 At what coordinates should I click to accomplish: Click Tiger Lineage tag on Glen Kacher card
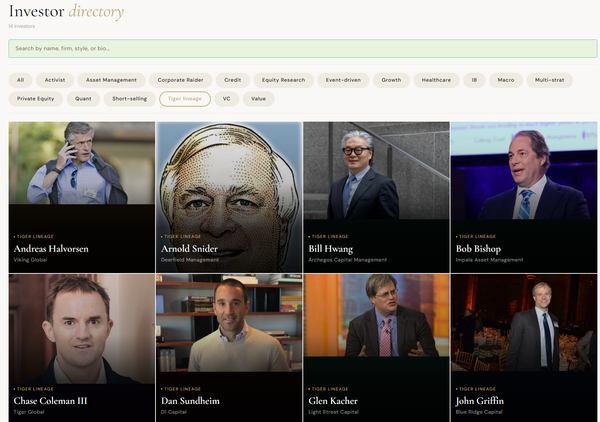pos(328,389)
